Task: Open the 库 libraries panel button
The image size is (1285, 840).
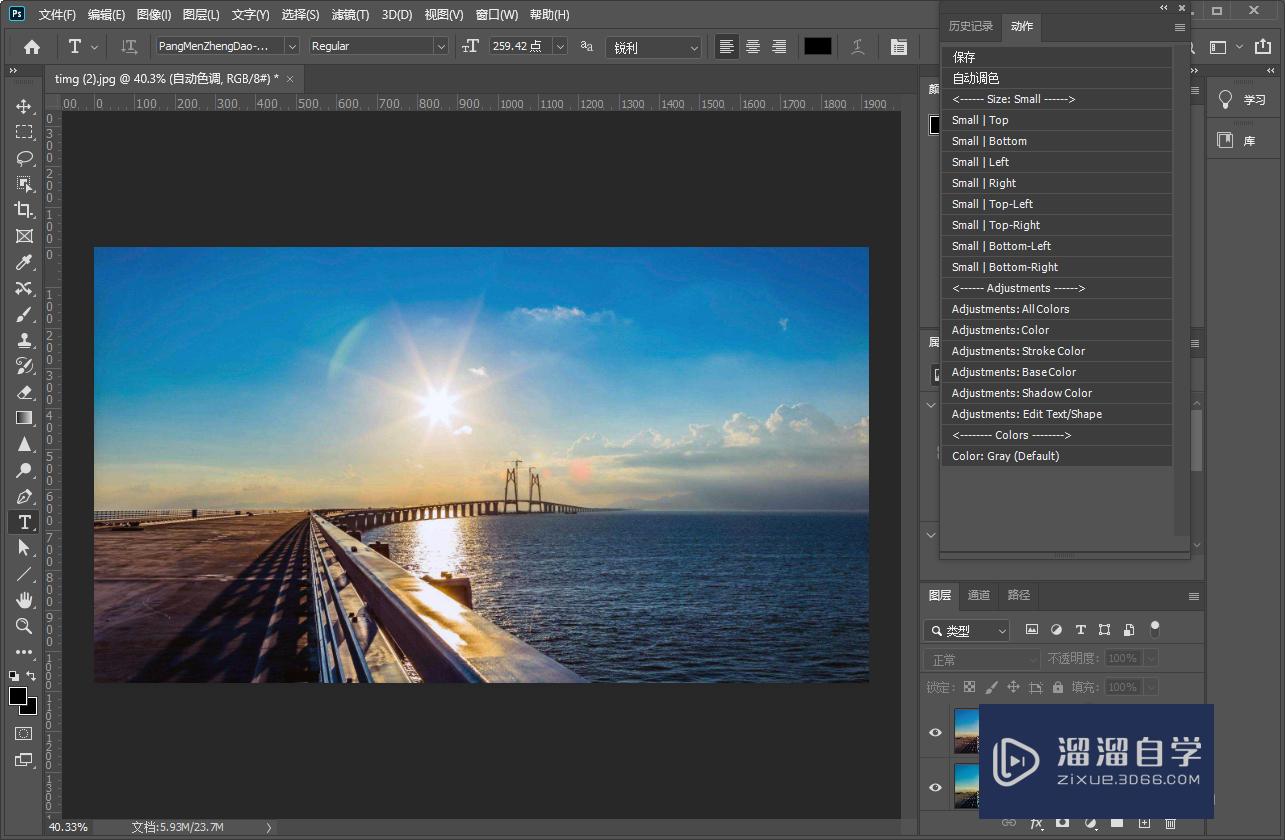Action: click(1242, 141)
